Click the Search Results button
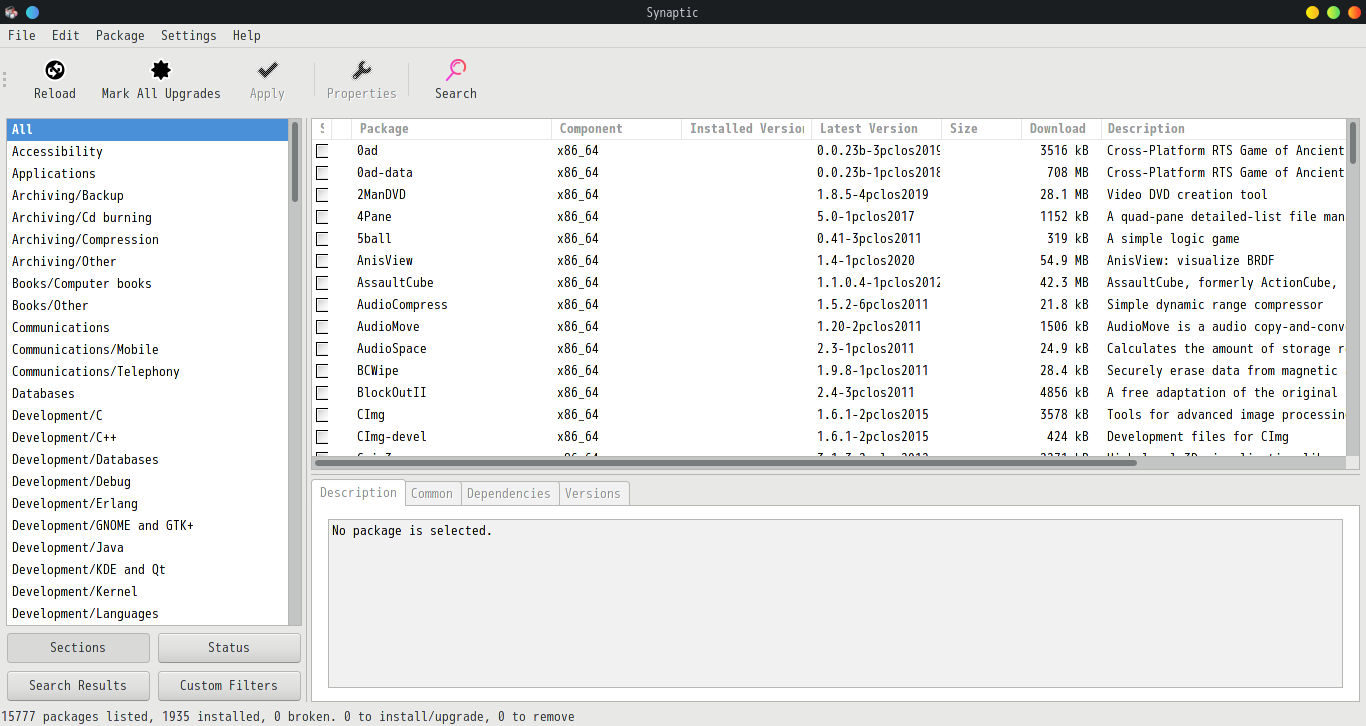The height and width of the screenshot is (726, 1366). coord(78,685)
